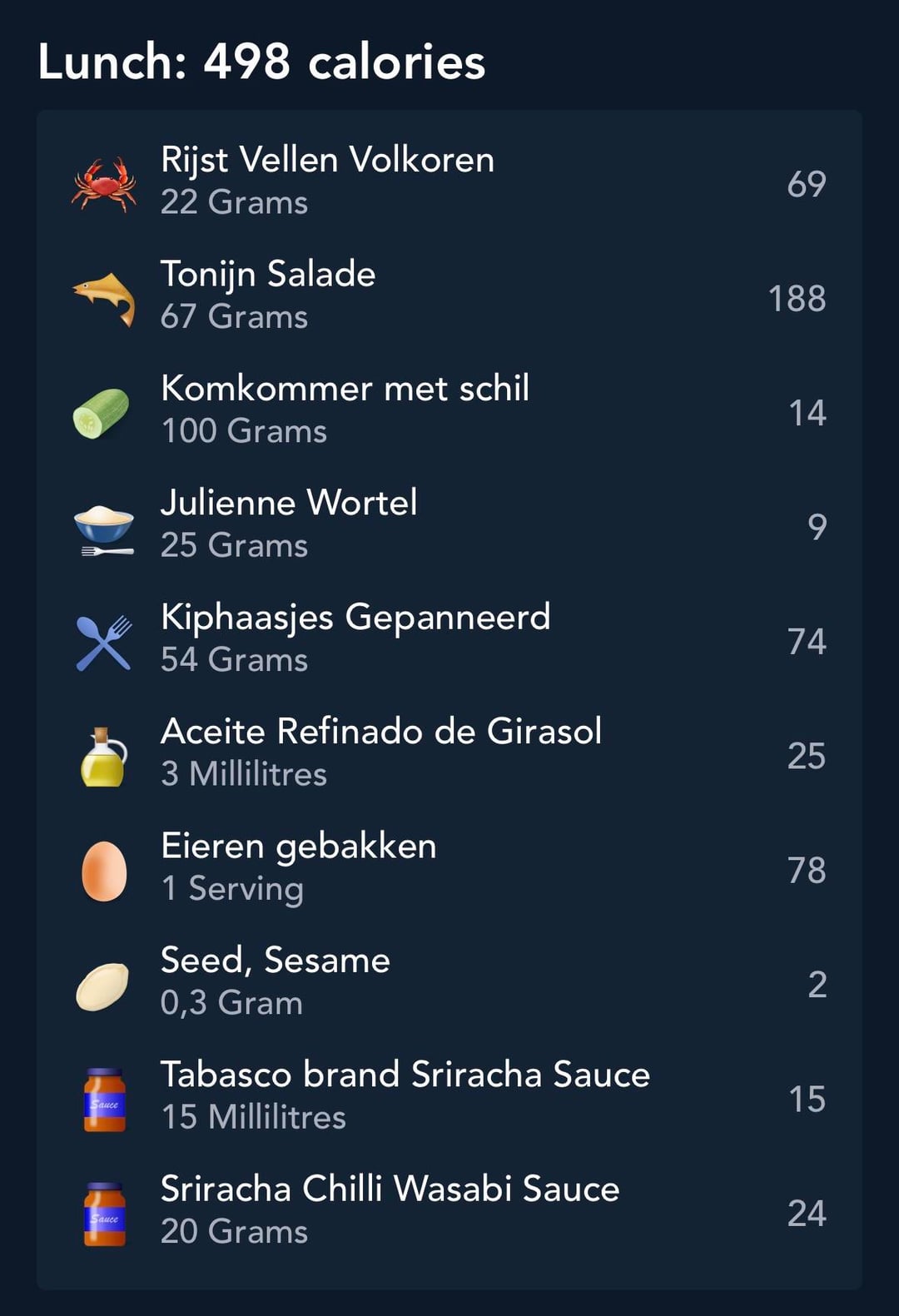The width and height of the screenshot is (899, 1316).
Task: Tap the Wasabi Sauce jar icon
Action: 104,1214
